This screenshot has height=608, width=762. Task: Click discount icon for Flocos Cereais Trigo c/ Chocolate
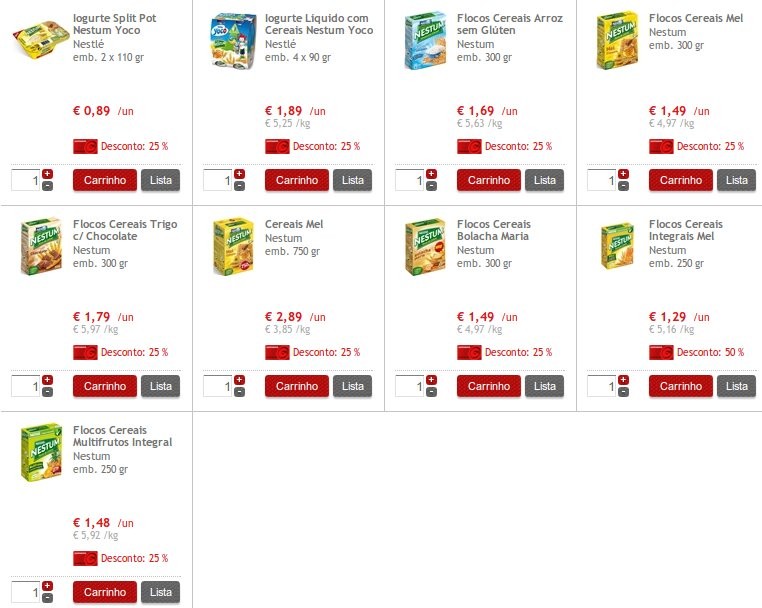pyautogui.click(x=85, y=352)
